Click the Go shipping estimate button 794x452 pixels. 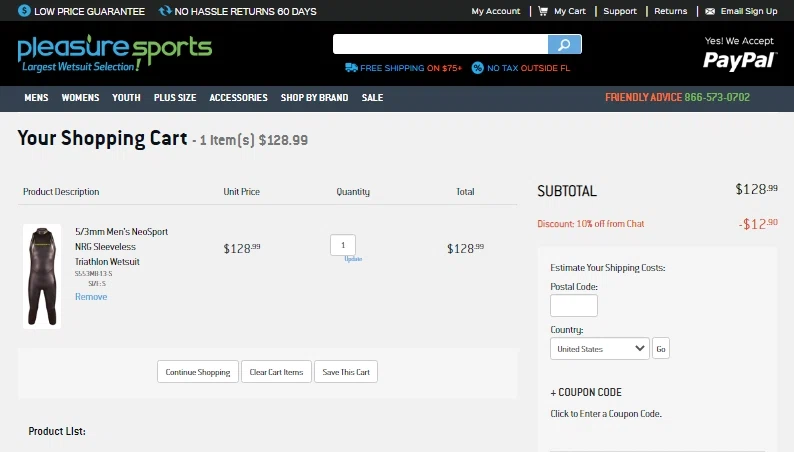coord(661,349)
